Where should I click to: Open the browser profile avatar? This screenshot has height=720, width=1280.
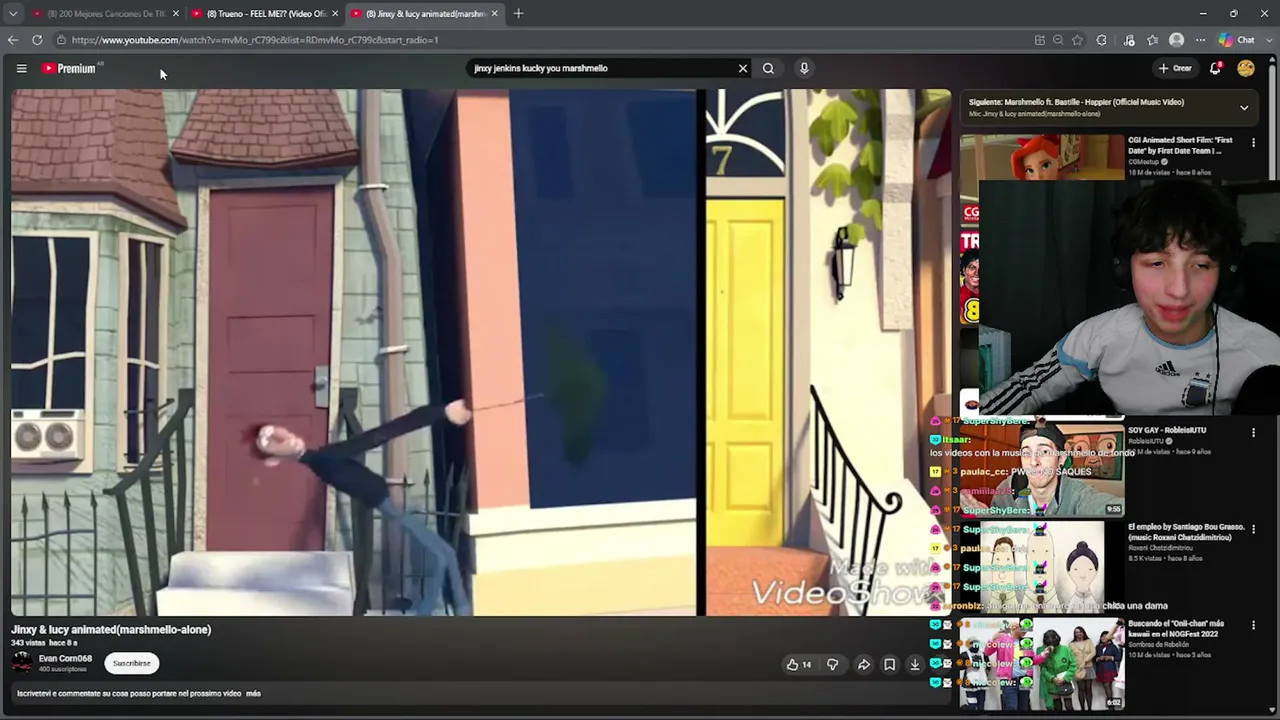(1177, 40)
